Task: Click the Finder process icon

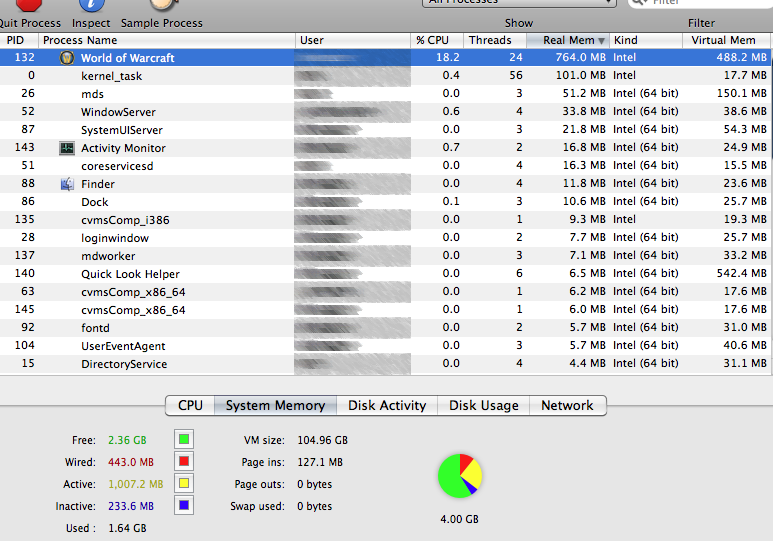Action: coord(67,184)
